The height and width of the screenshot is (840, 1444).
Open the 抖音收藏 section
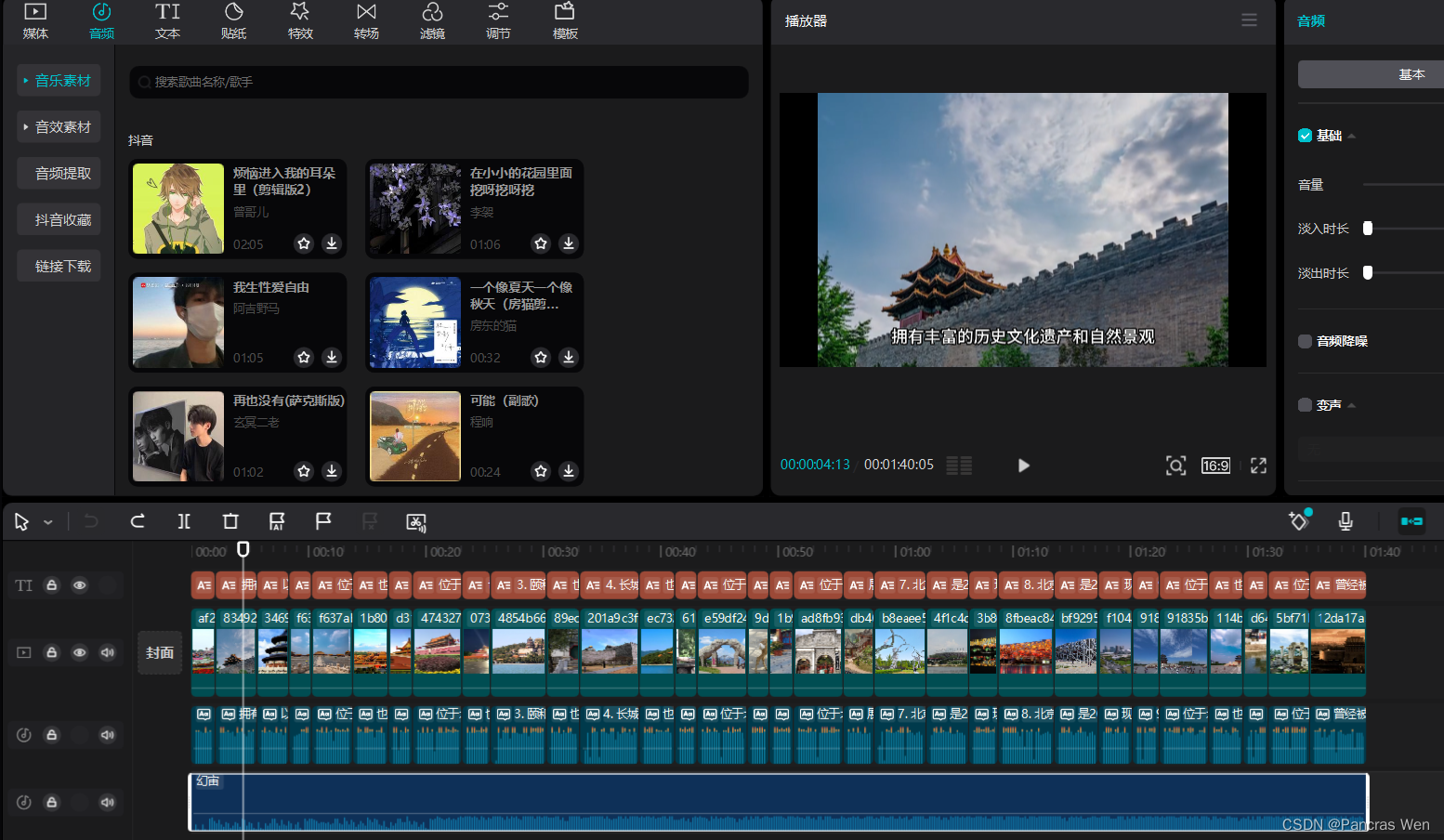59,220
